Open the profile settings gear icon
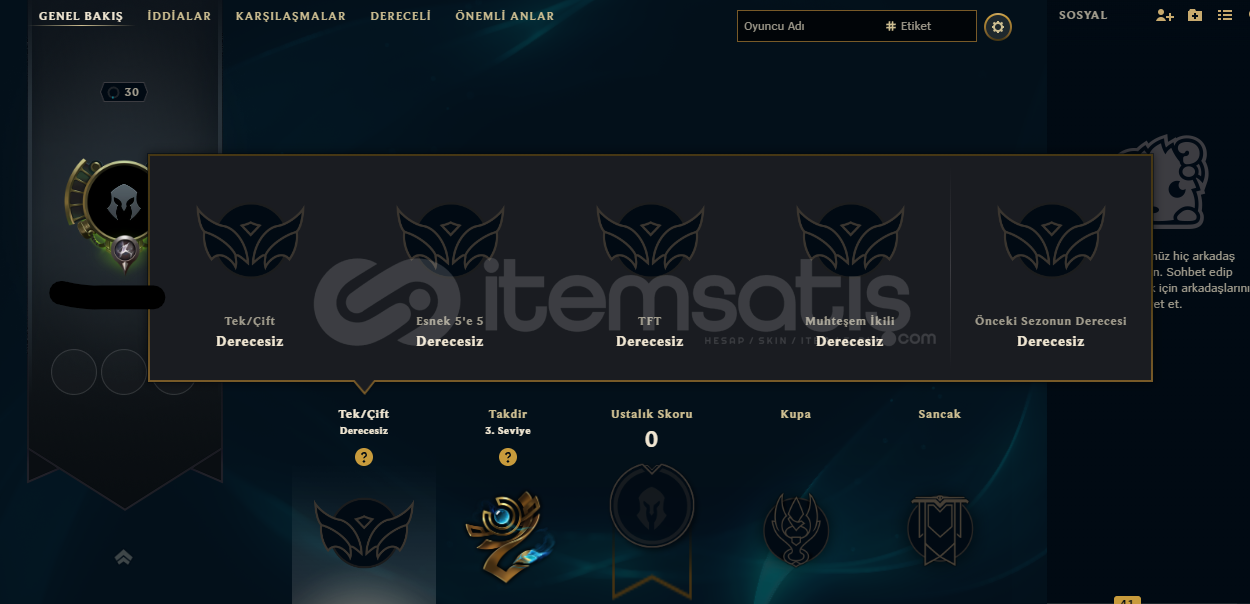 click(x=997, y=26)
